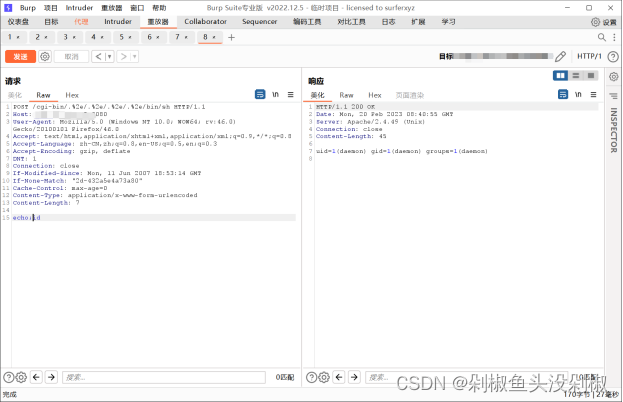Open request search help icon
Screen dimensions: 623x402
[8, 377]
